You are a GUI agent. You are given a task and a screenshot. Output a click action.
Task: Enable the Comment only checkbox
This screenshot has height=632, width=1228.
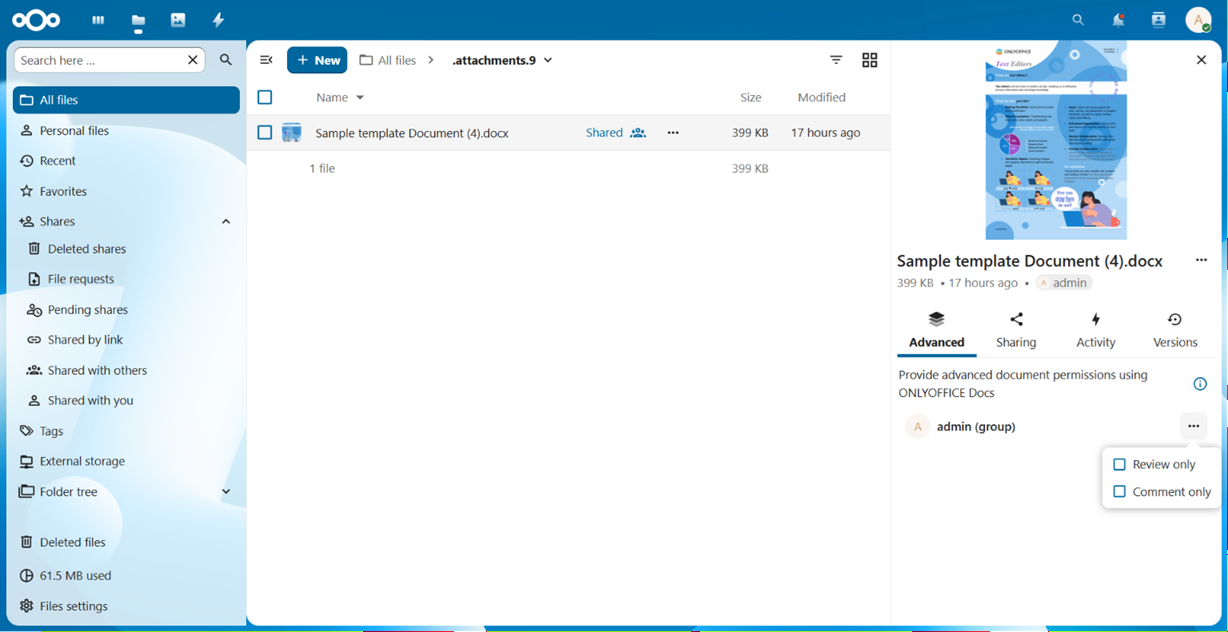point(1120,492)
